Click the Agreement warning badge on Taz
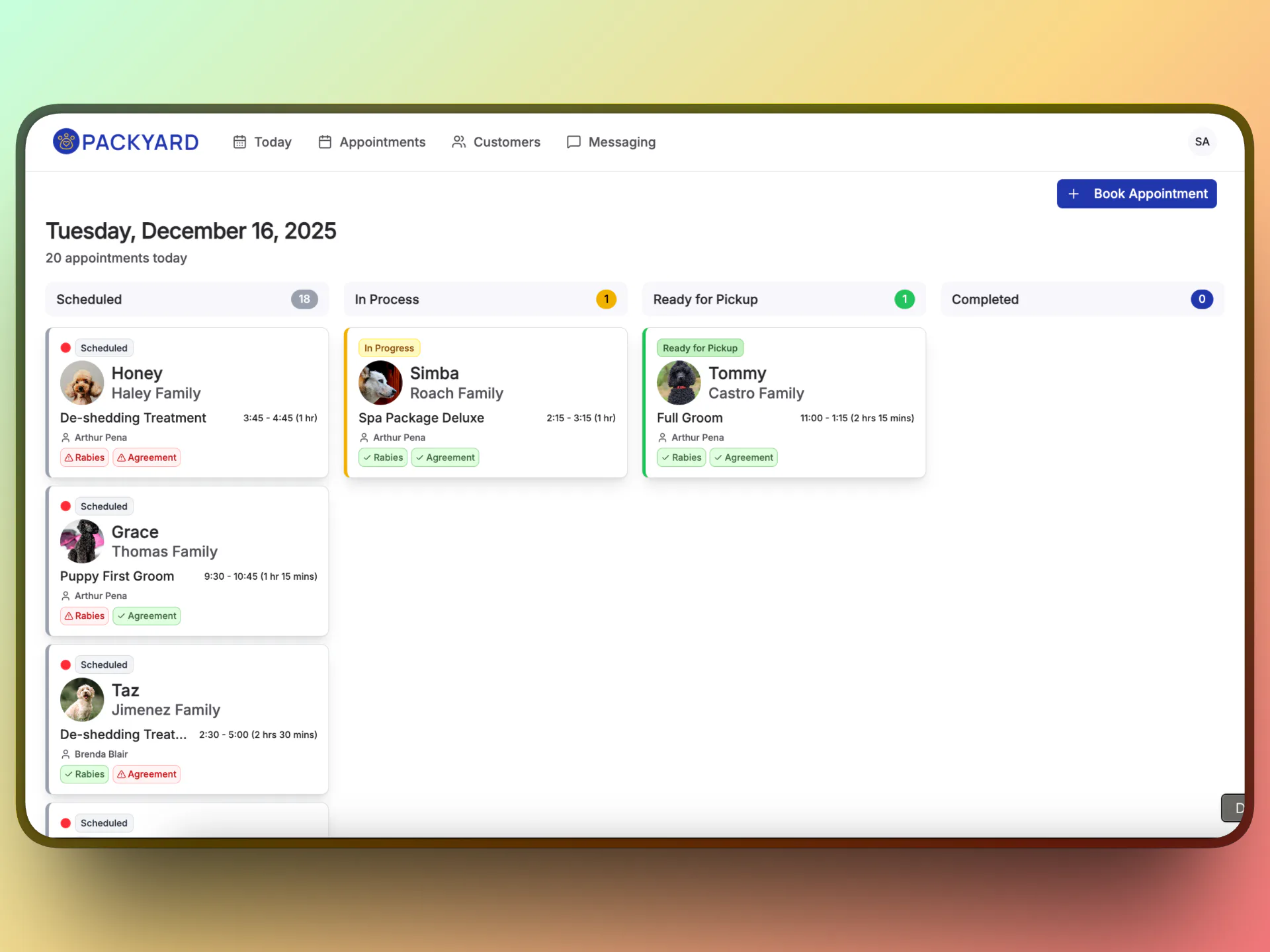 tap(147, 774)
